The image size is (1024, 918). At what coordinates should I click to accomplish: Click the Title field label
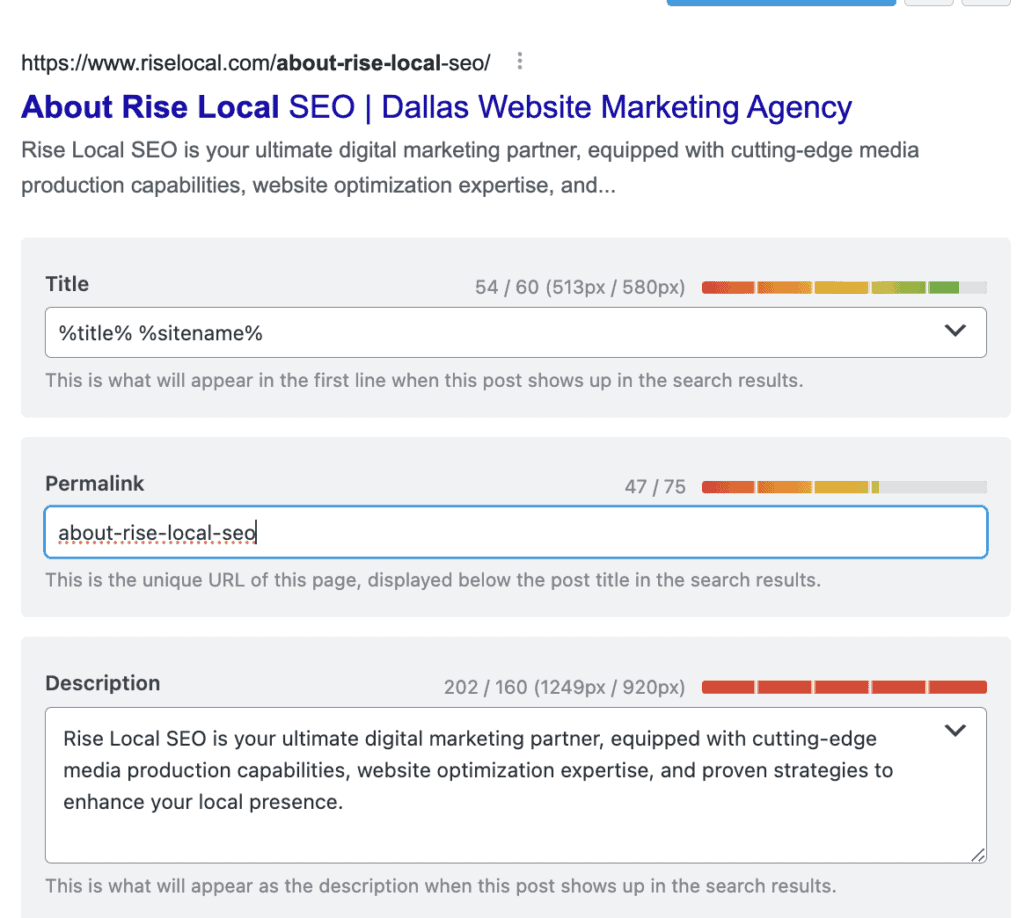point(67,284)
